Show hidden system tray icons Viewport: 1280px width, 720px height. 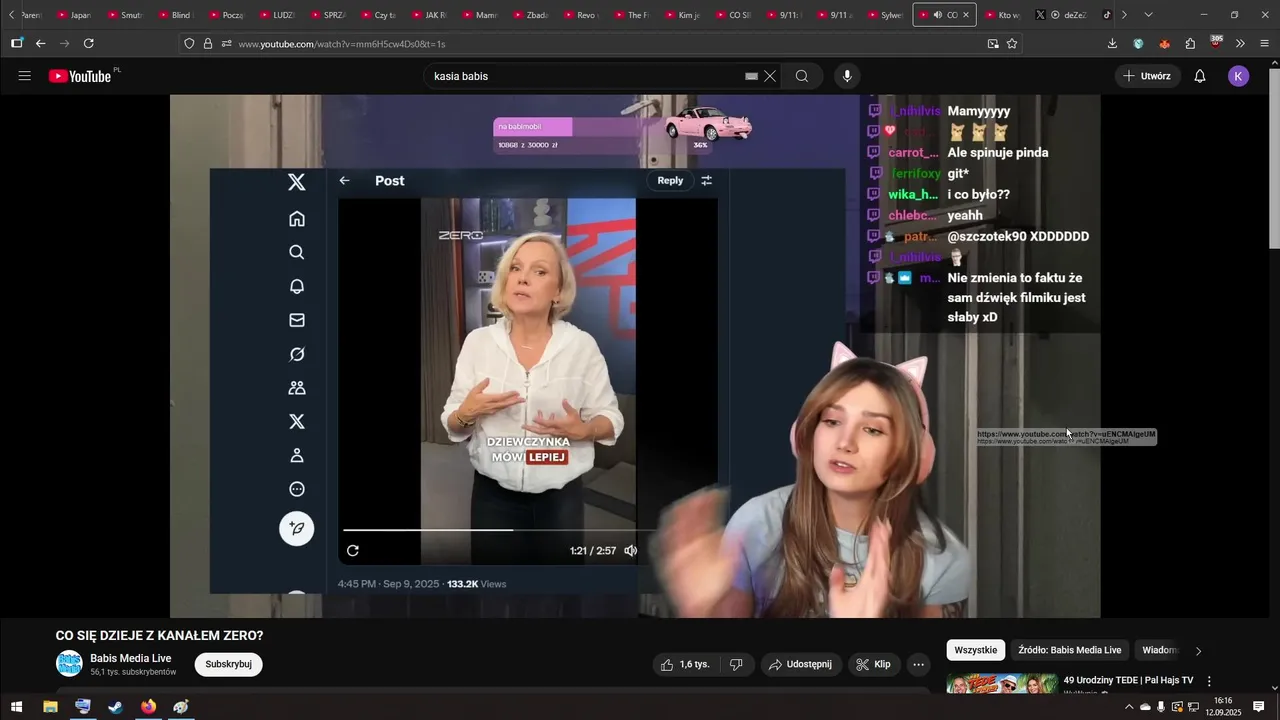point(1130,707)
